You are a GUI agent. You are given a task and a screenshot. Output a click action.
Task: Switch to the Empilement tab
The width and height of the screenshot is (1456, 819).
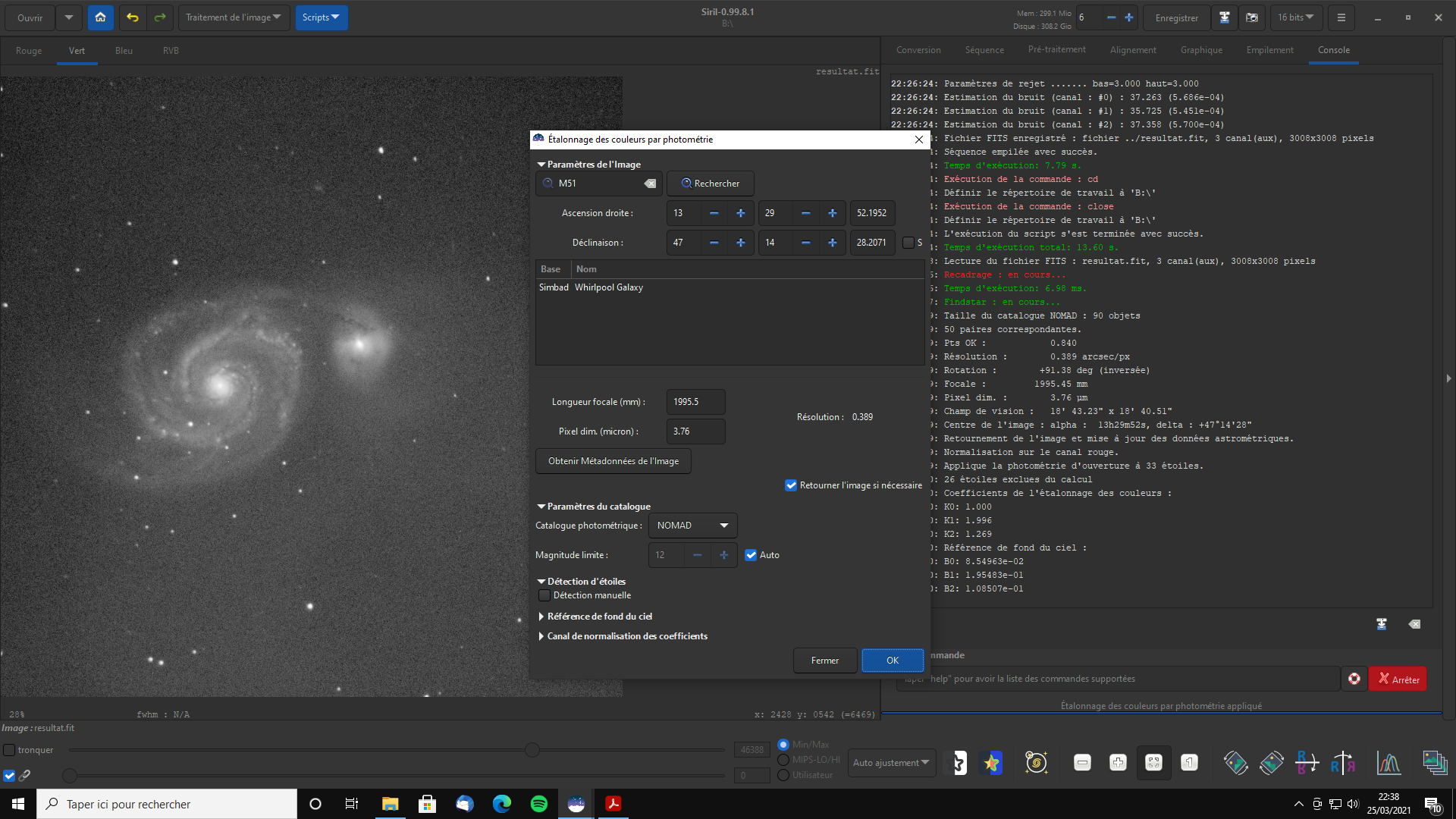(1269, 50)
